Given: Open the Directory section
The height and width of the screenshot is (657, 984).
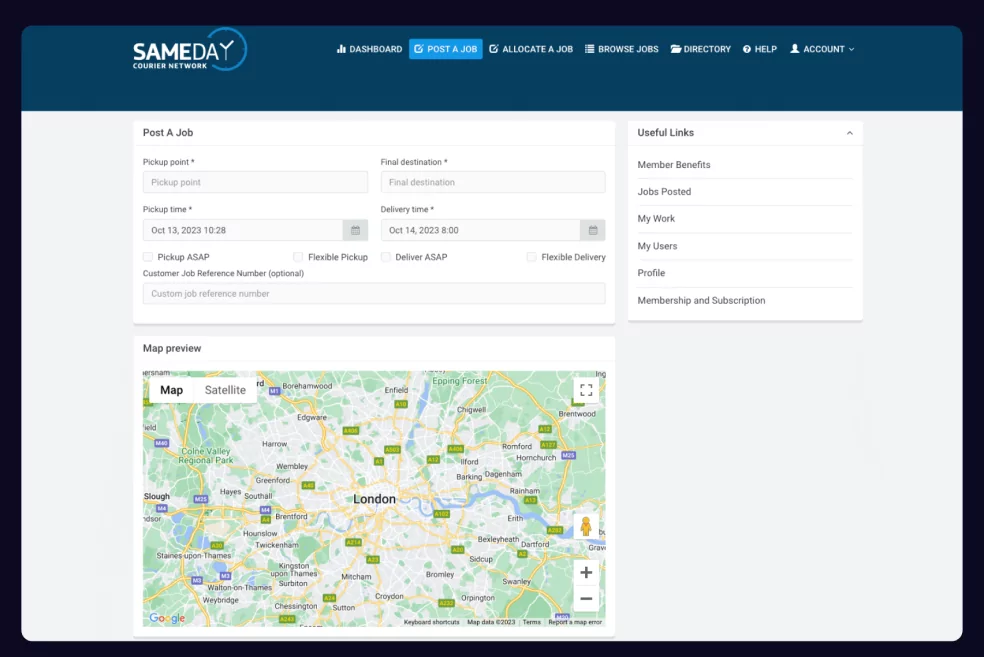Looking at the screenshot, I should (x=700, y=49).
